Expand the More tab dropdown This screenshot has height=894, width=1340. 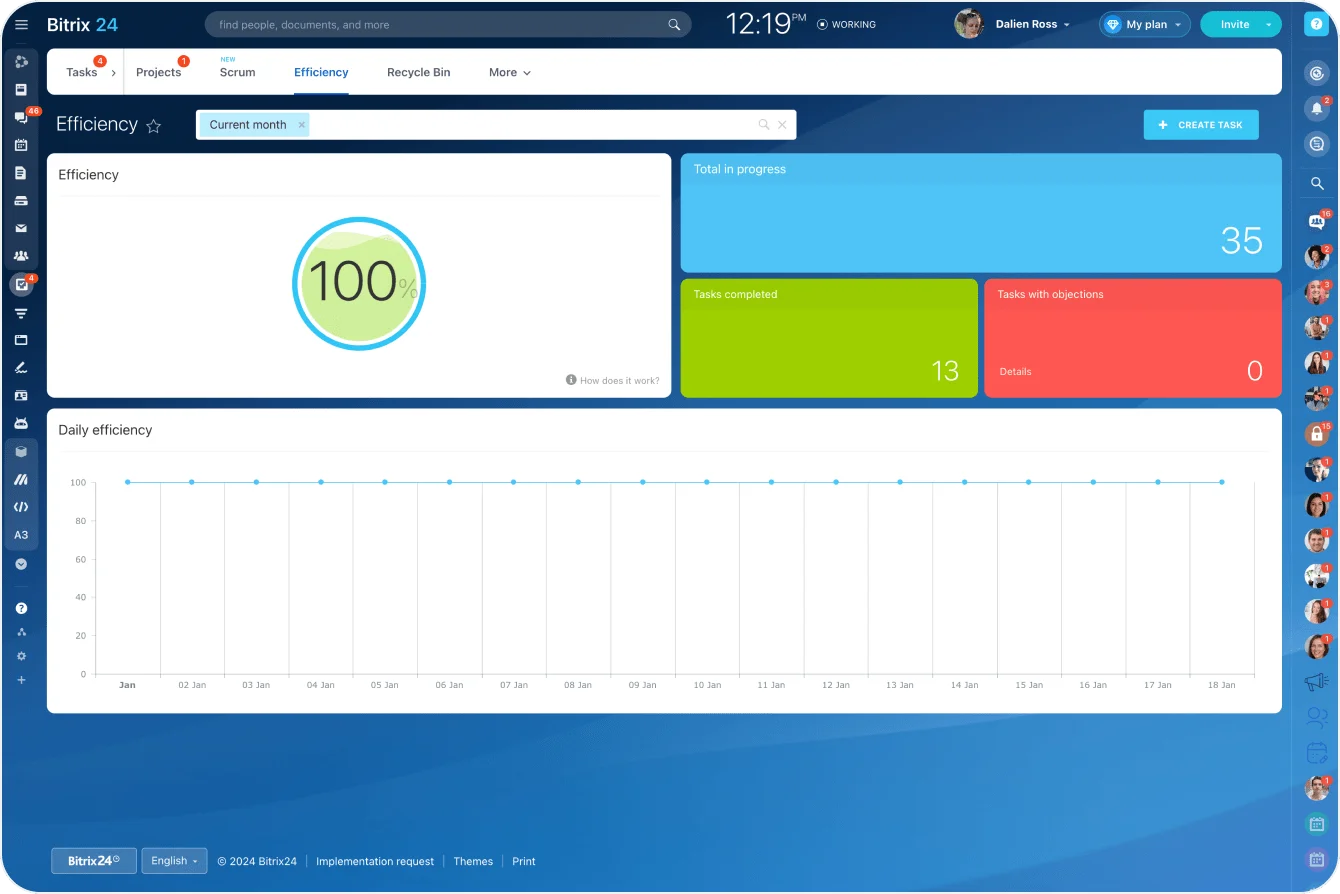click(509, 73)
